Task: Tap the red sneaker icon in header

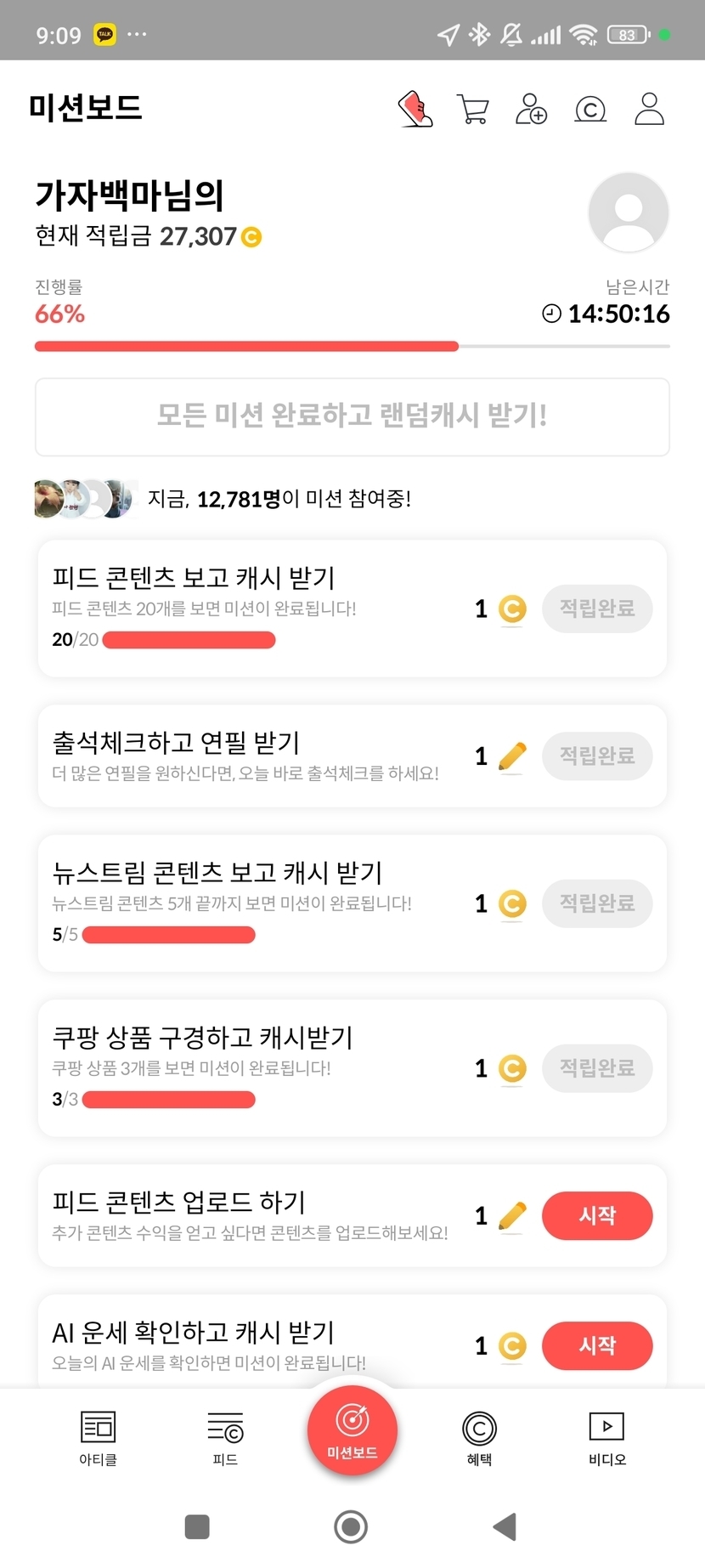Action: pos(415,110)
